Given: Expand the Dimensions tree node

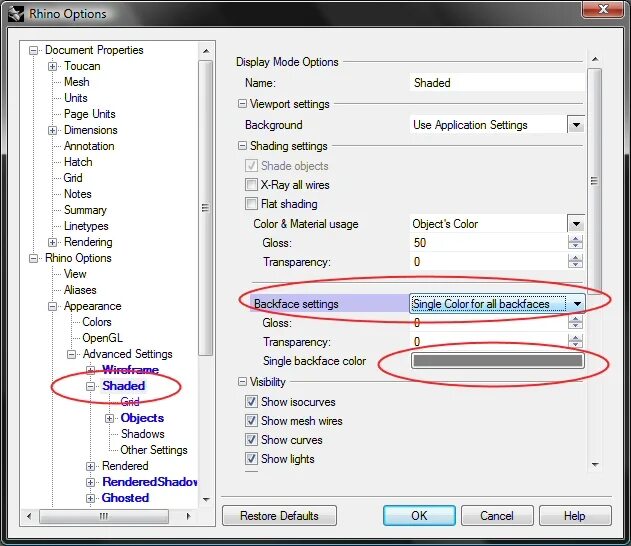Looking at the screenshot, I should click(52, 130).
